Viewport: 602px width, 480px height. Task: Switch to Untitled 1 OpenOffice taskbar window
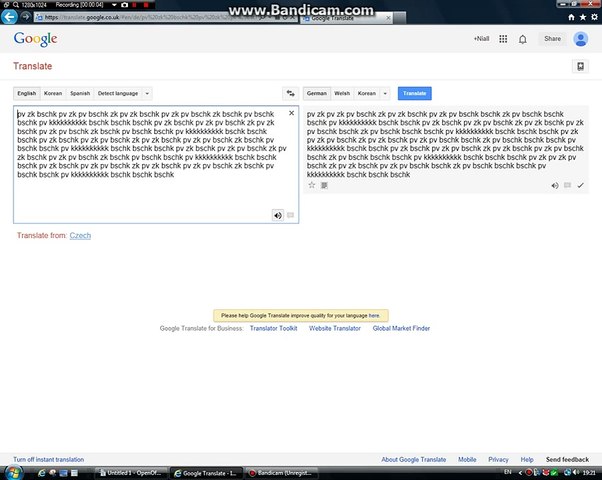[131, 473]
